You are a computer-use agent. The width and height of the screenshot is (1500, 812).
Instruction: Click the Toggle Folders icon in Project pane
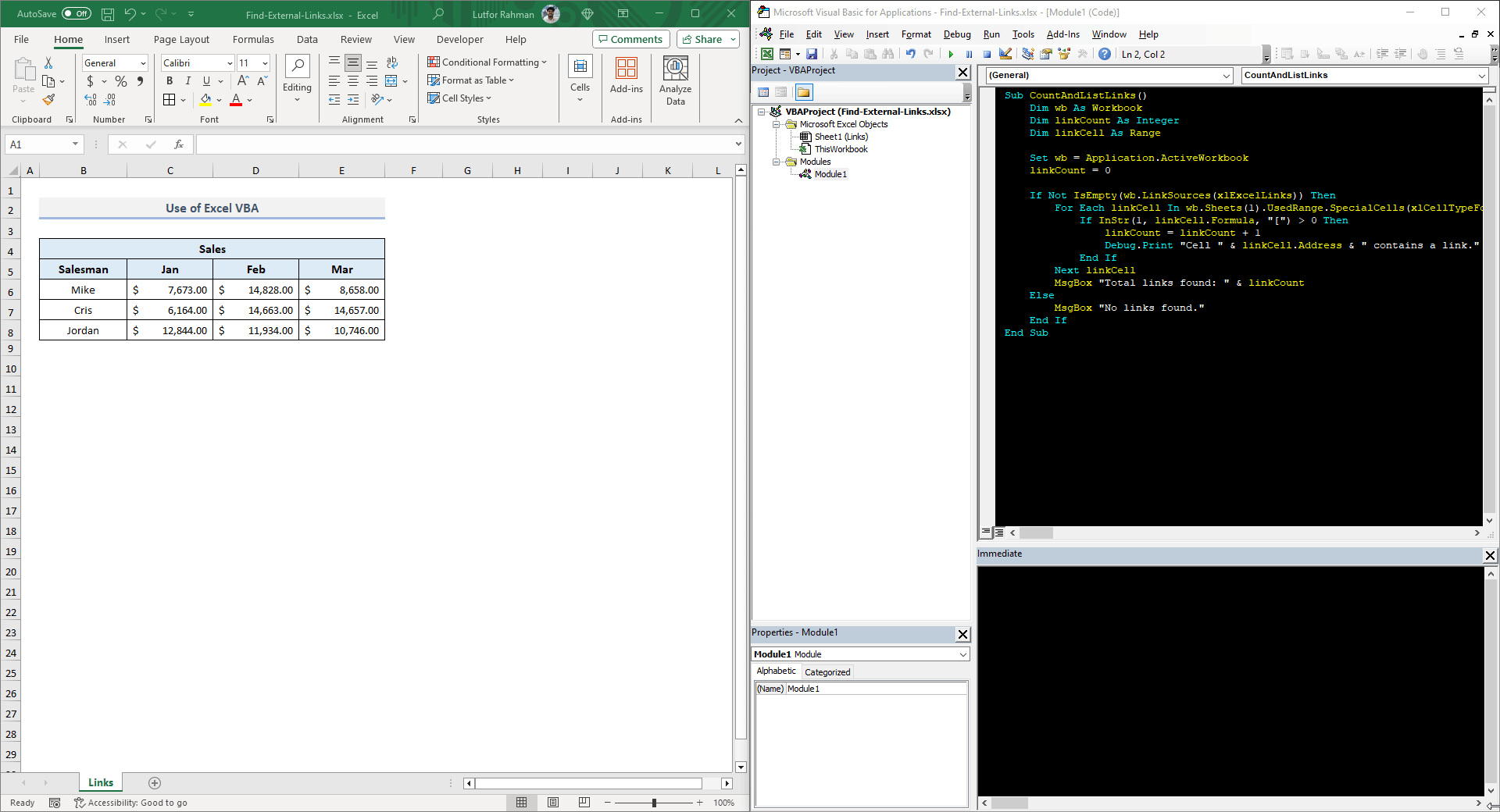coord(804,92)
